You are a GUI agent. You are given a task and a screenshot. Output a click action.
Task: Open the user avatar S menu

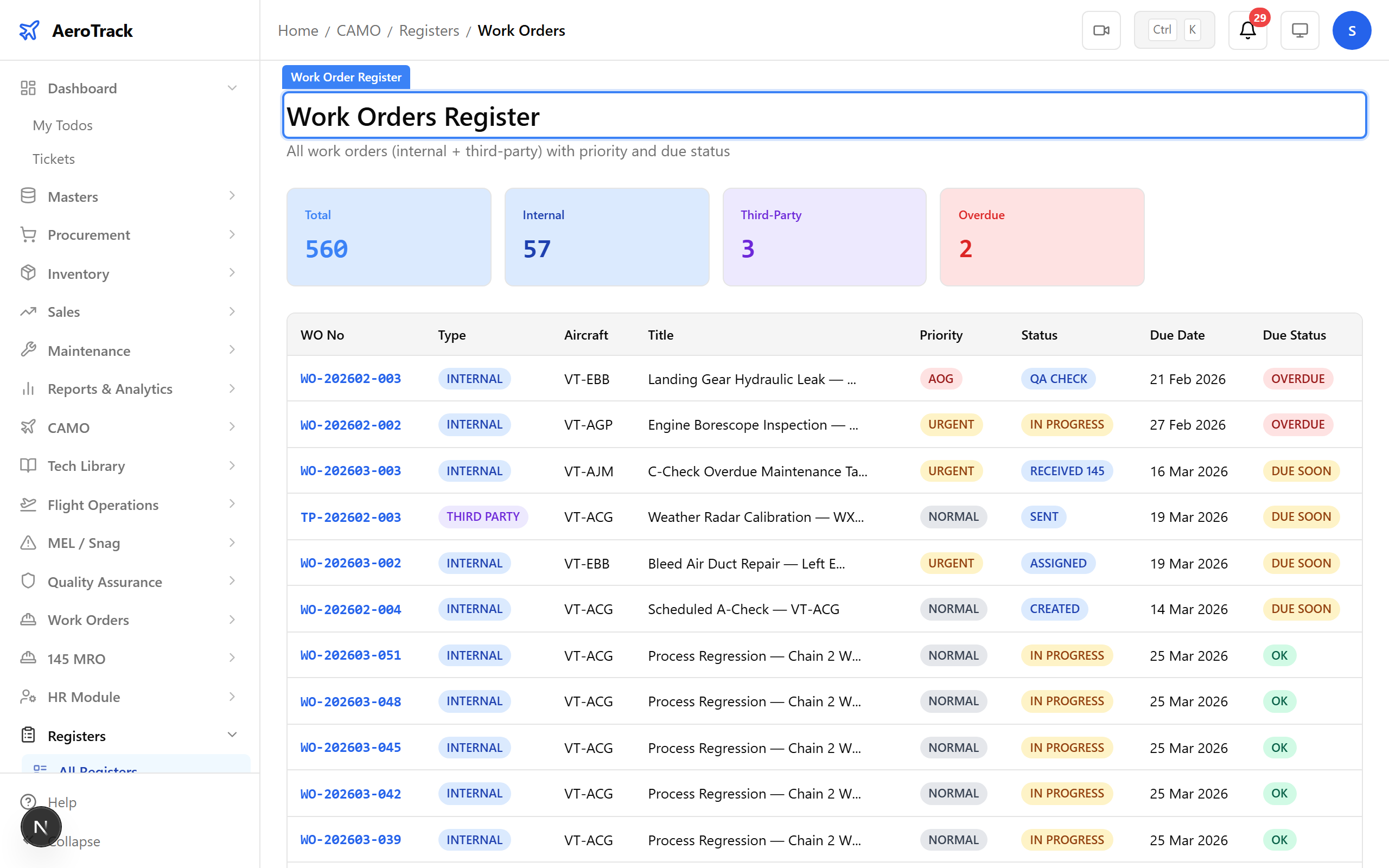(x=1351, y=30)
